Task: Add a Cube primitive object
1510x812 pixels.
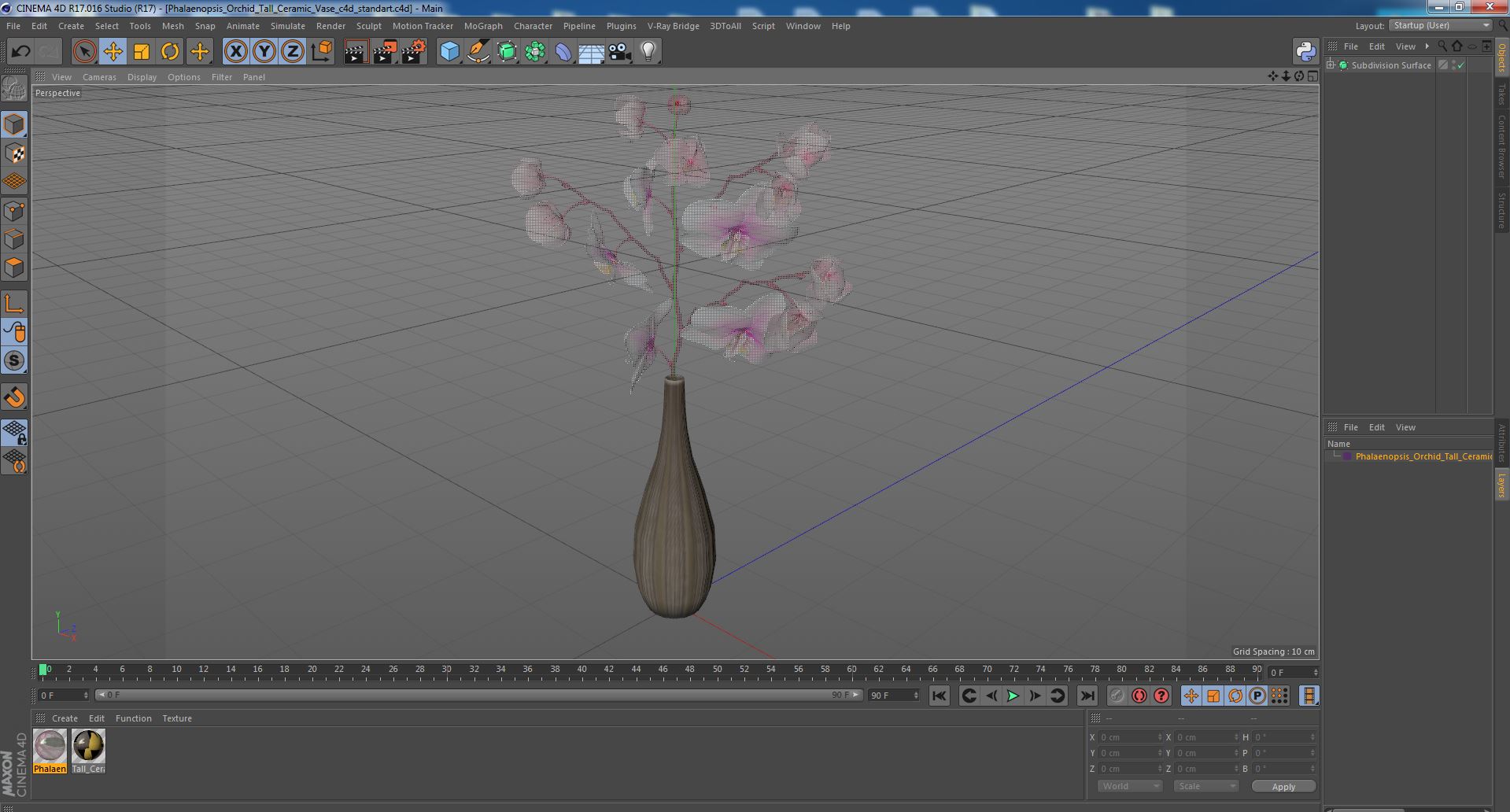Action: click(449, 52)
